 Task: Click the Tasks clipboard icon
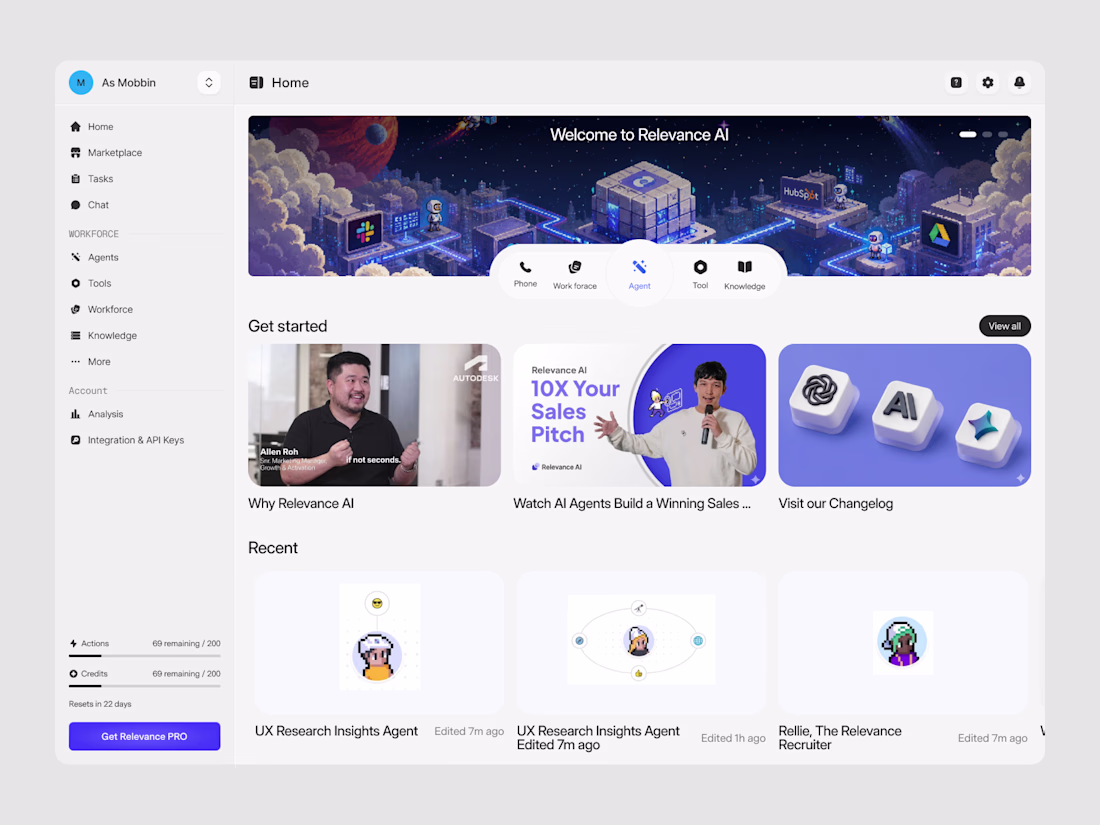click(76, 179)
